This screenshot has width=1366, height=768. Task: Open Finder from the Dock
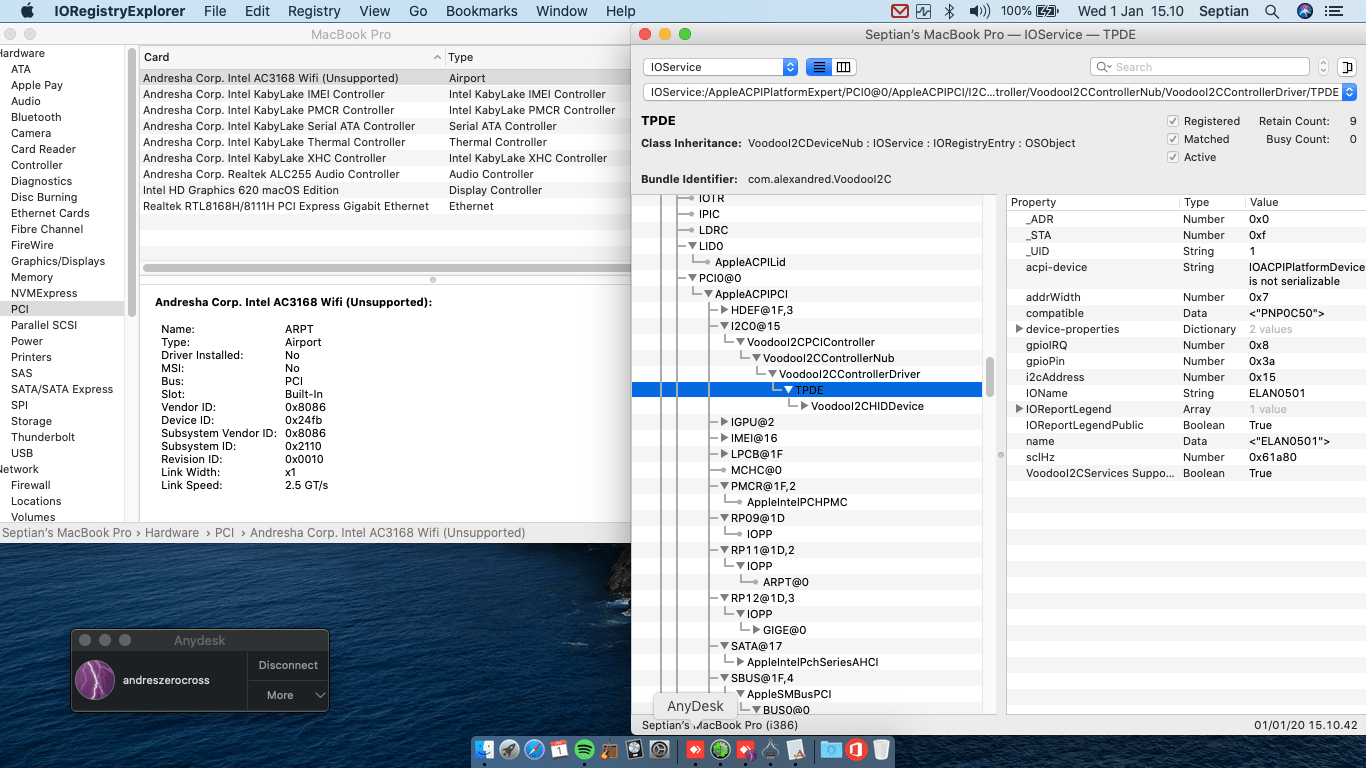point(485,749)
